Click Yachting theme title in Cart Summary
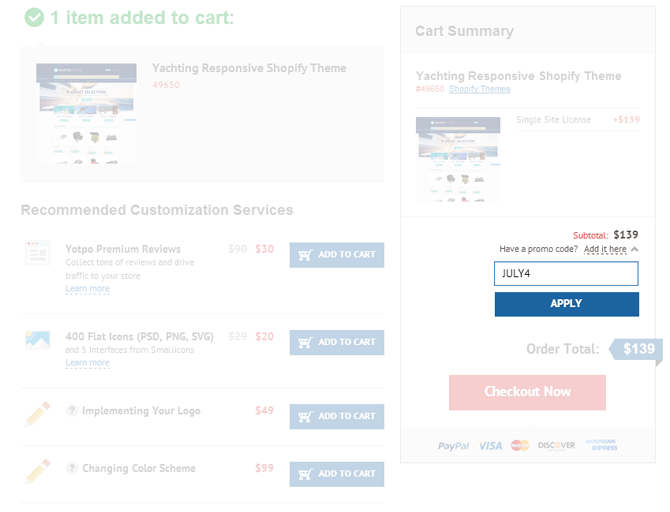Screen dimensions: 670x512 (518, 76)
